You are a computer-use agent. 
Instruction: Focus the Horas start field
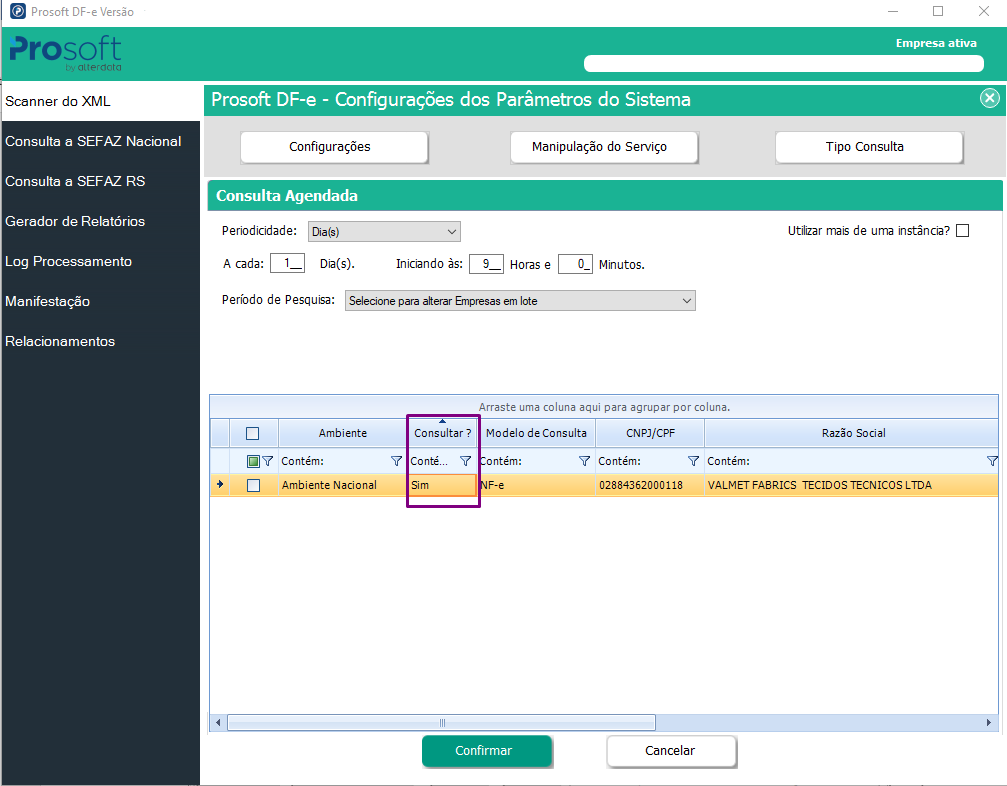486,264
